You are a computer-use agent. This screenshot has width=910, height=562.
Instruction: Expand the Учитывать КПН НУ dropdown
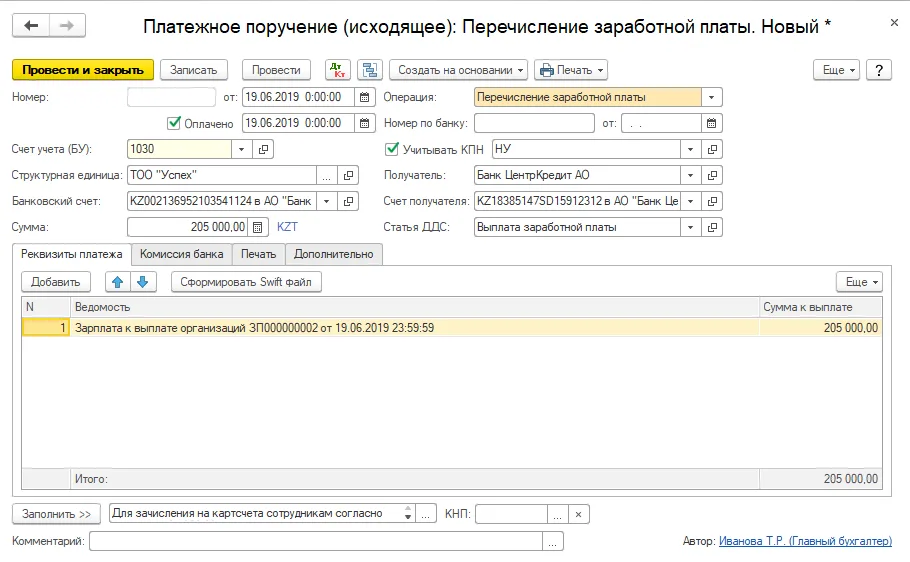pyautogui.click(x=691, y=149)
